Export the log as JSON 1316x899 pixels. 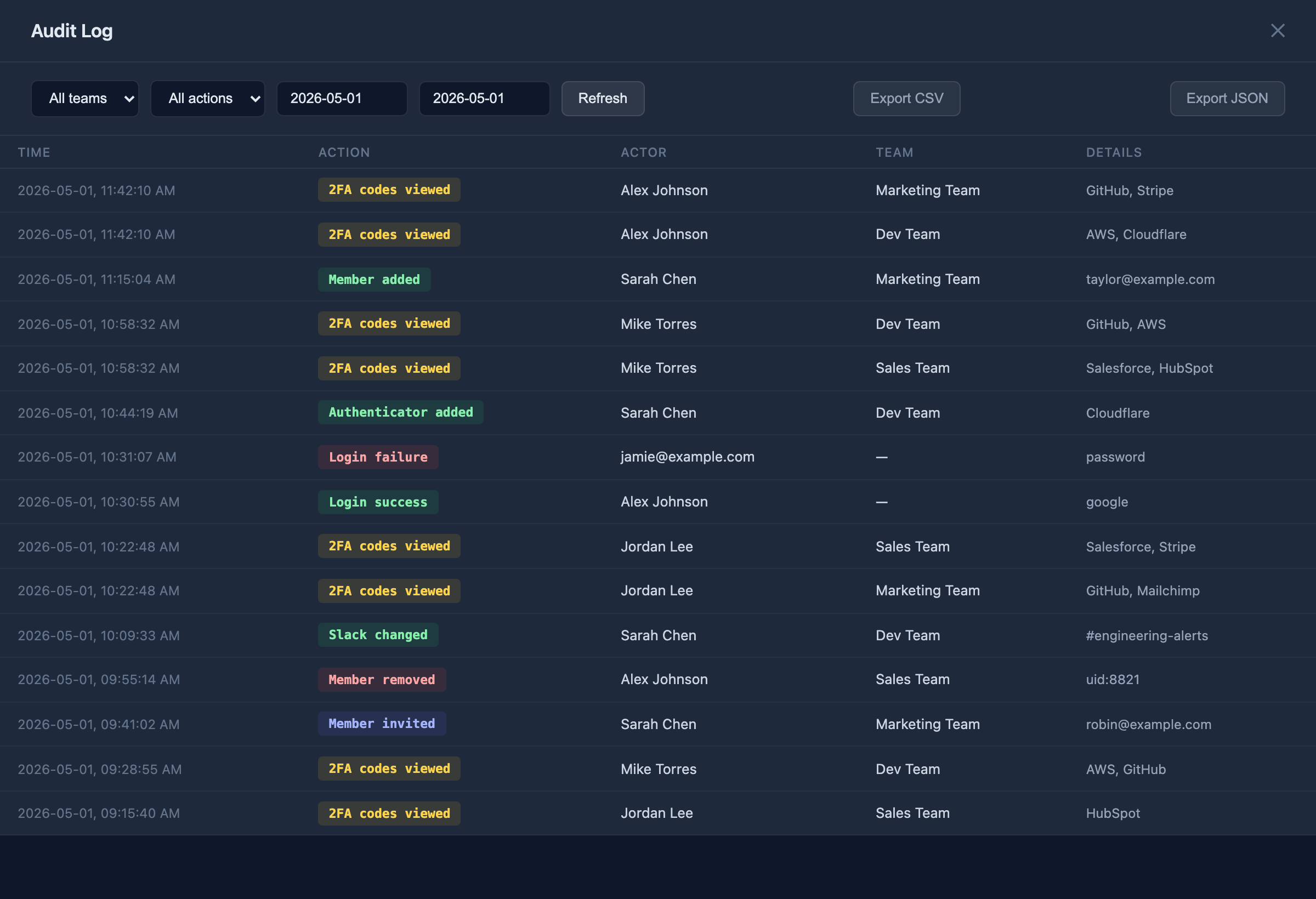coord(1227,99)
